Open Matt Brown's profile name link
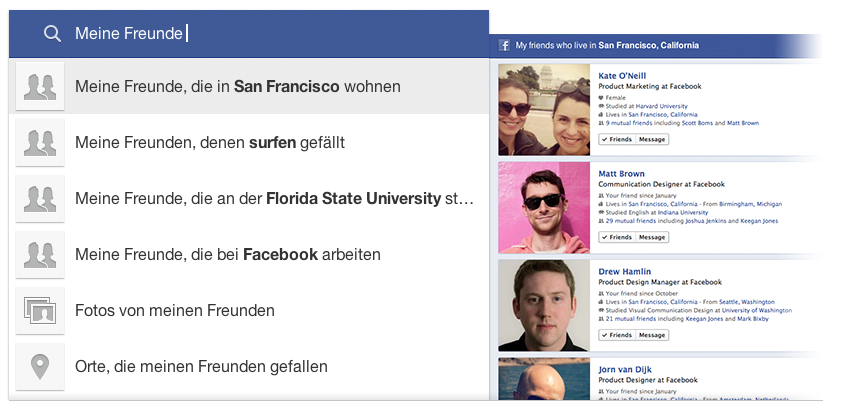The height and width of the screenshot is (411, 856). [x=621, y=174]
